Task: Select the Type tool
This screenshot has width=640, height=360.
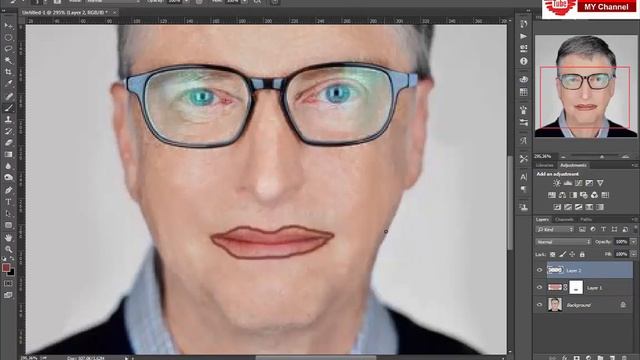Action: click(x=8, y=202)
